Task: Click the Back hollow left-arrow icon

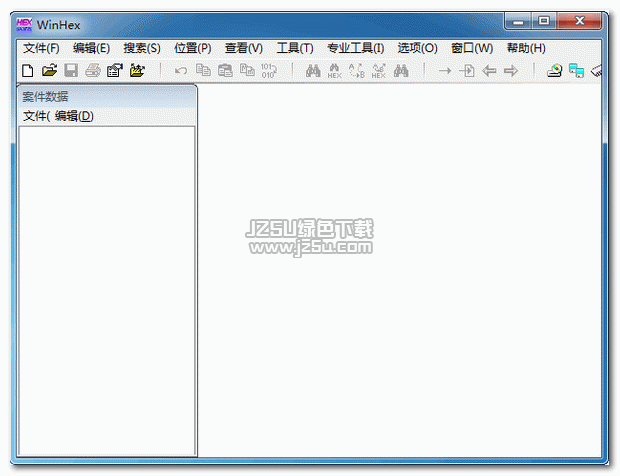Action: (x=489, y=71)
